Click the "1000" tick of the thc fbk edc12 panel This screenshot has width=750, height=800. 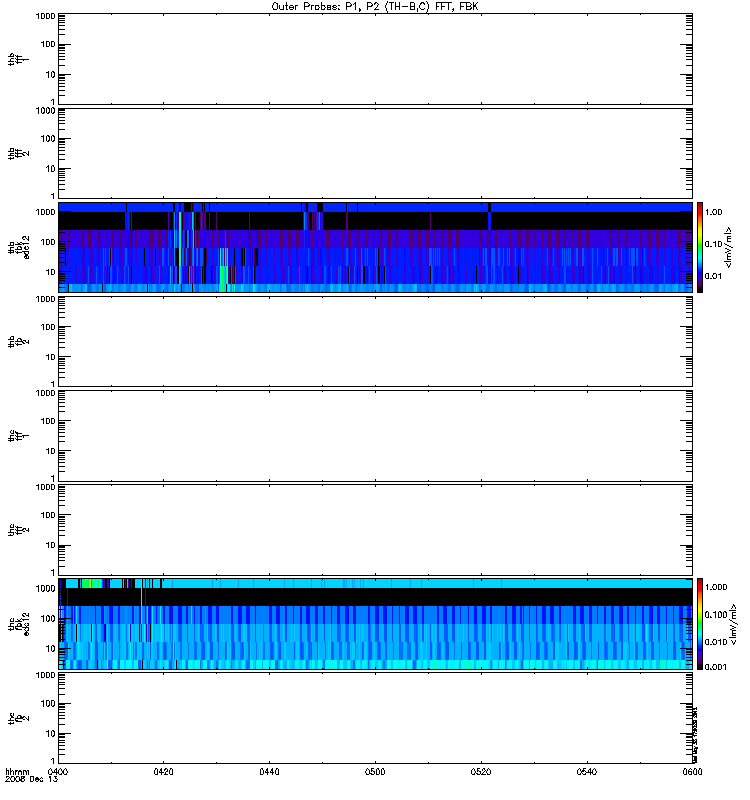pyautogui.click(x=45, y=589)
